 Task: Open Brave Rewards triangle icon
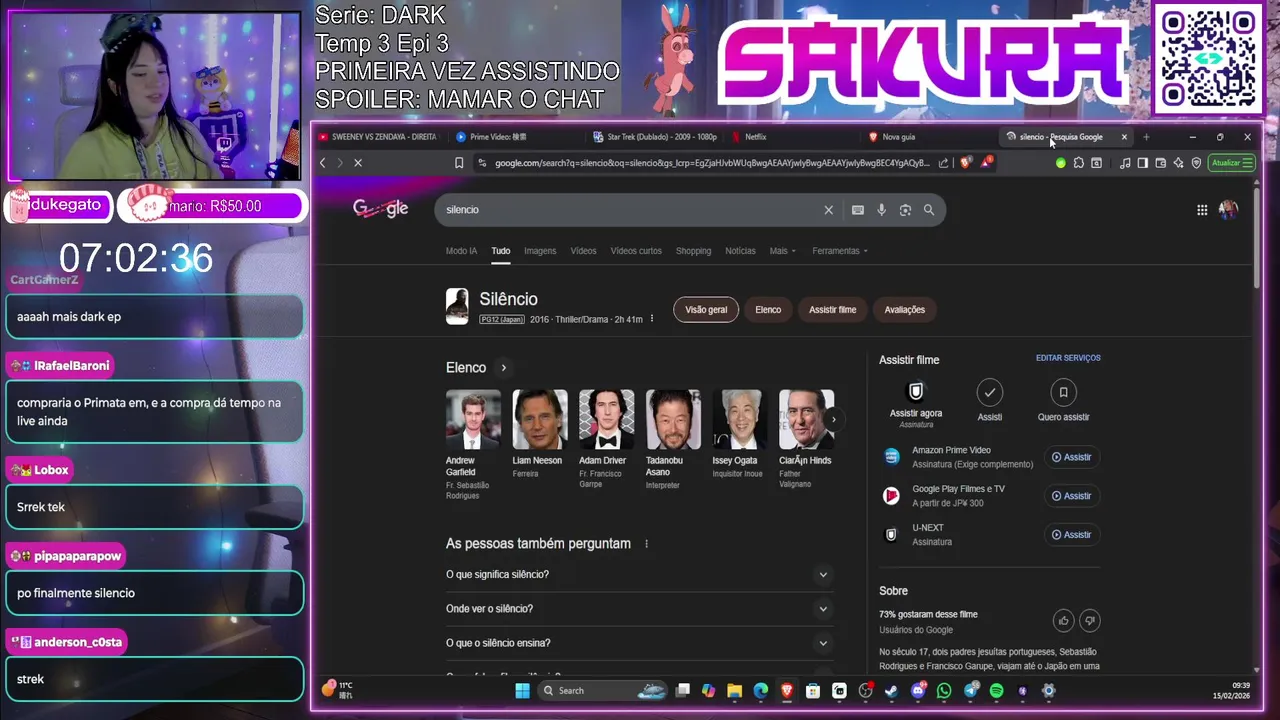[x=986, y=162]
